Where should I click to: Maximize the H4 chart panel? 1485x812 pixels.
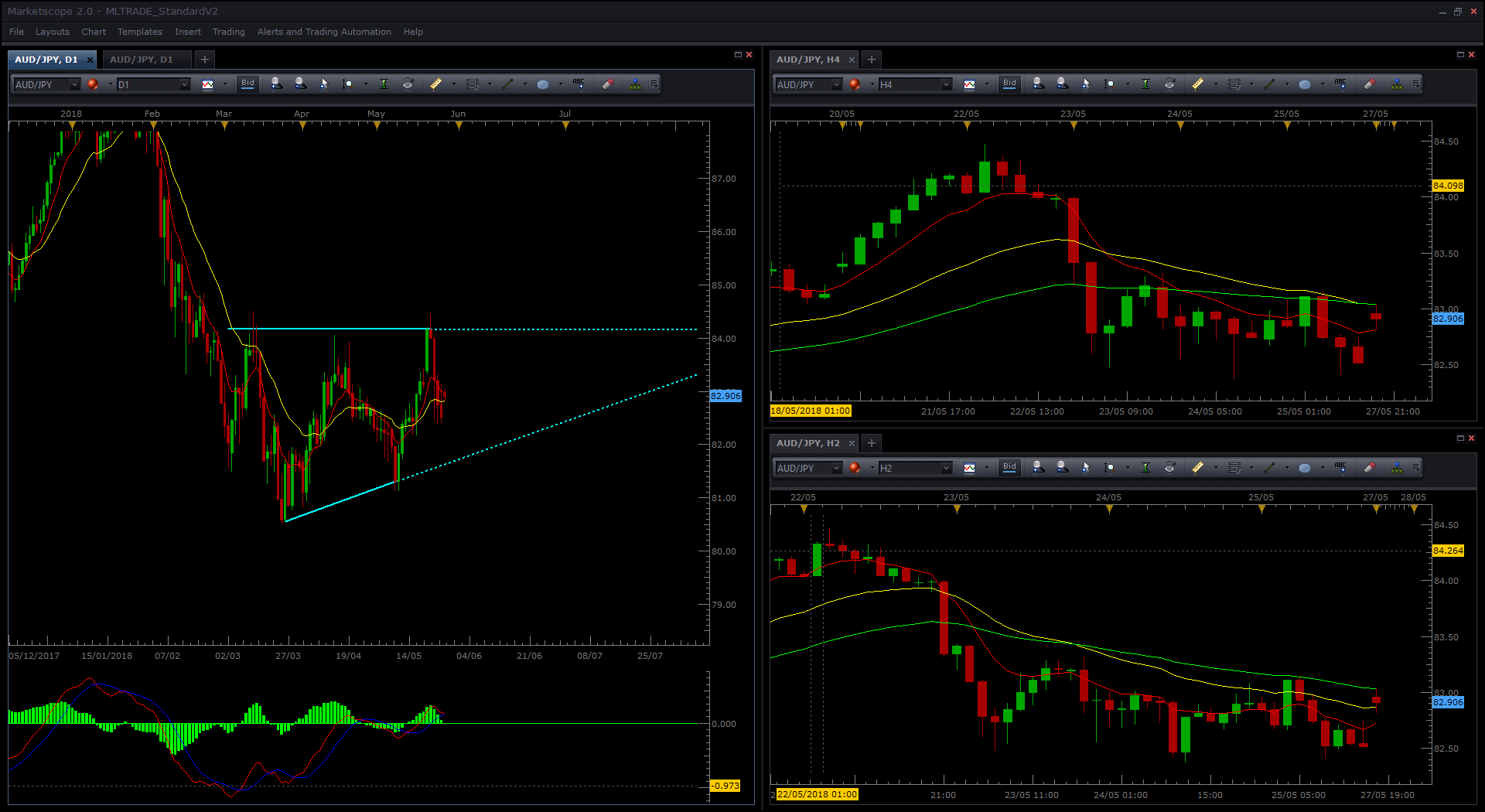pos(1460,55)
